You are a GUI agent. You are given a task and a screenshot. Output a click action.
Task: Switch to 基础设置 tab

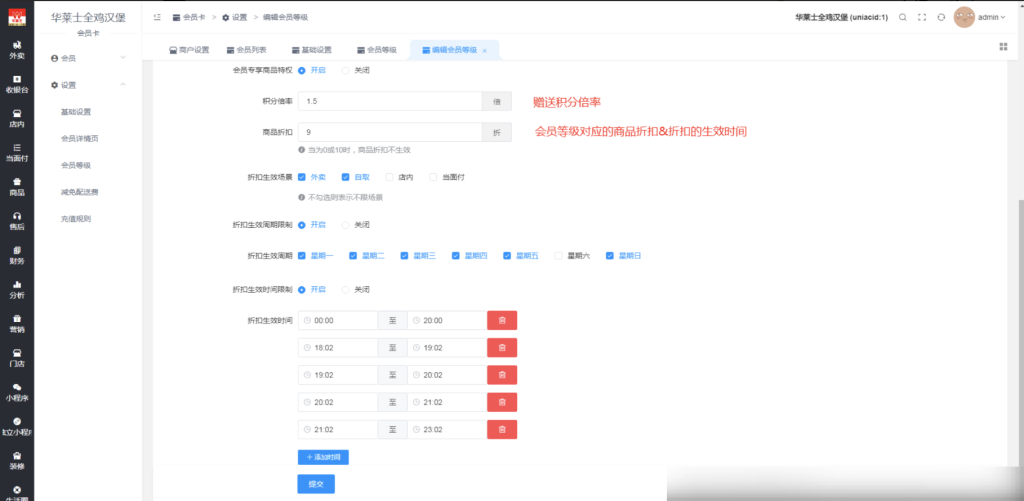pyautogui.click(x=312, y=50)
